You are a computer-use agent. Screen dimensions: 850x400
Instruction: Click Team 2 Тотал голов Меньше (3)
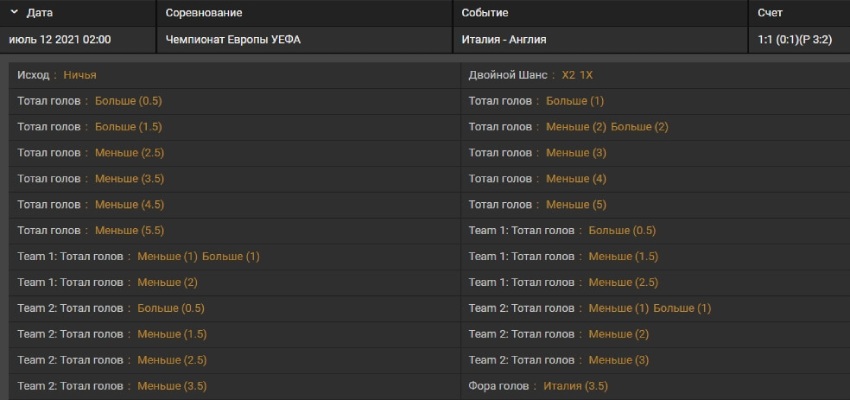[x=619, y=360]
